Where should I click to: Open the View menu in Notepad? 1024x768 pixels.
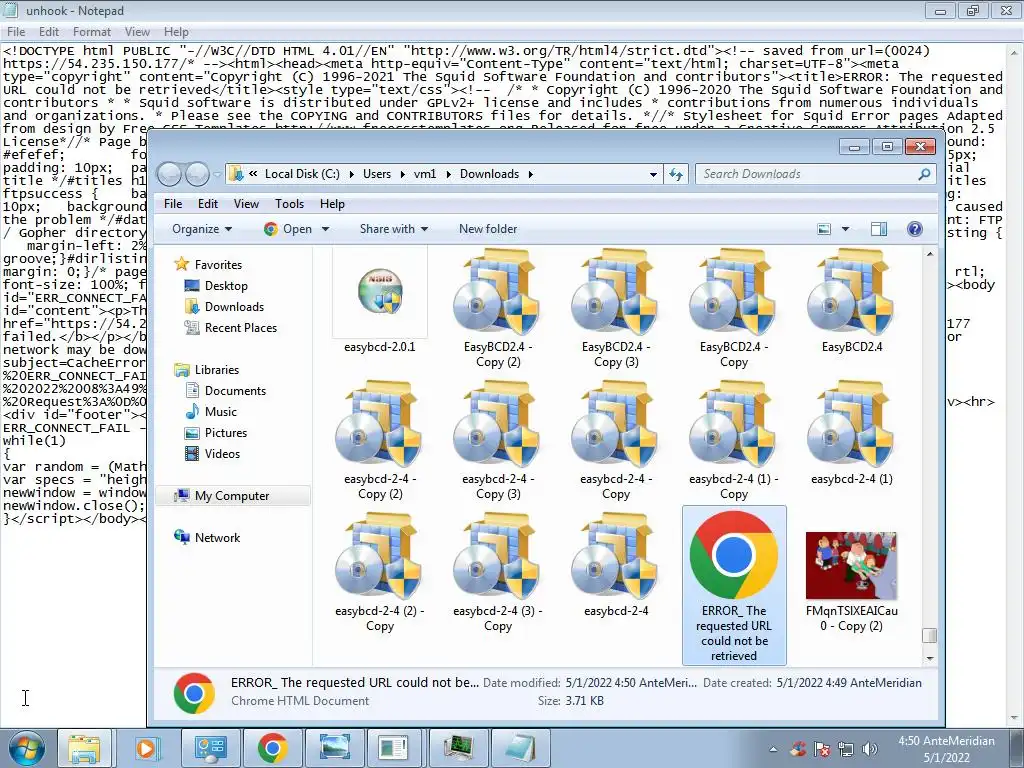(x=137, y=32)
